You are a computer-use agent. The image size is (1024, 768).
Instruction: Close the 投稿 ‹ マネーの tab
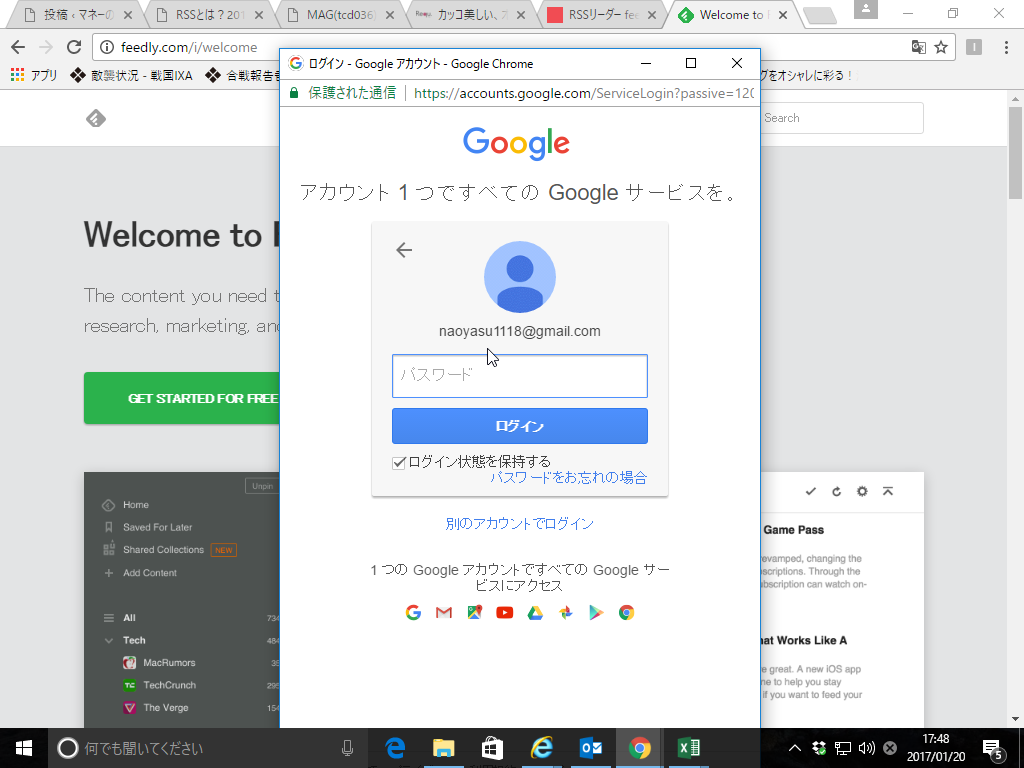coord(128,15)
